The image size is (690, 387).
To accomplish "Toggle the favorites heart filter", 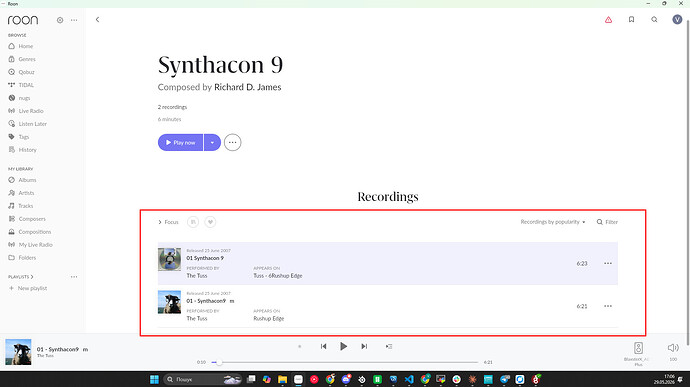I will click(x=210, y=222).
